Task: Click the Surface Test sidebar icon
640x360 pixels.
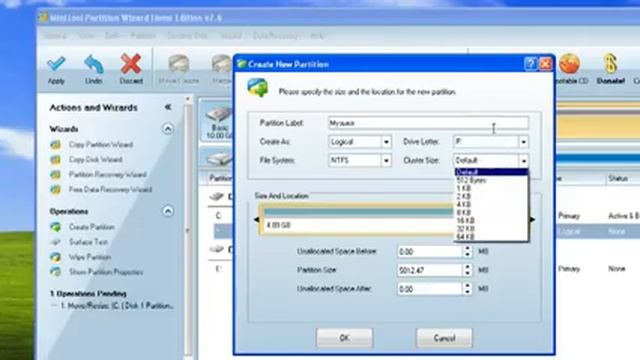Action: 56,242
